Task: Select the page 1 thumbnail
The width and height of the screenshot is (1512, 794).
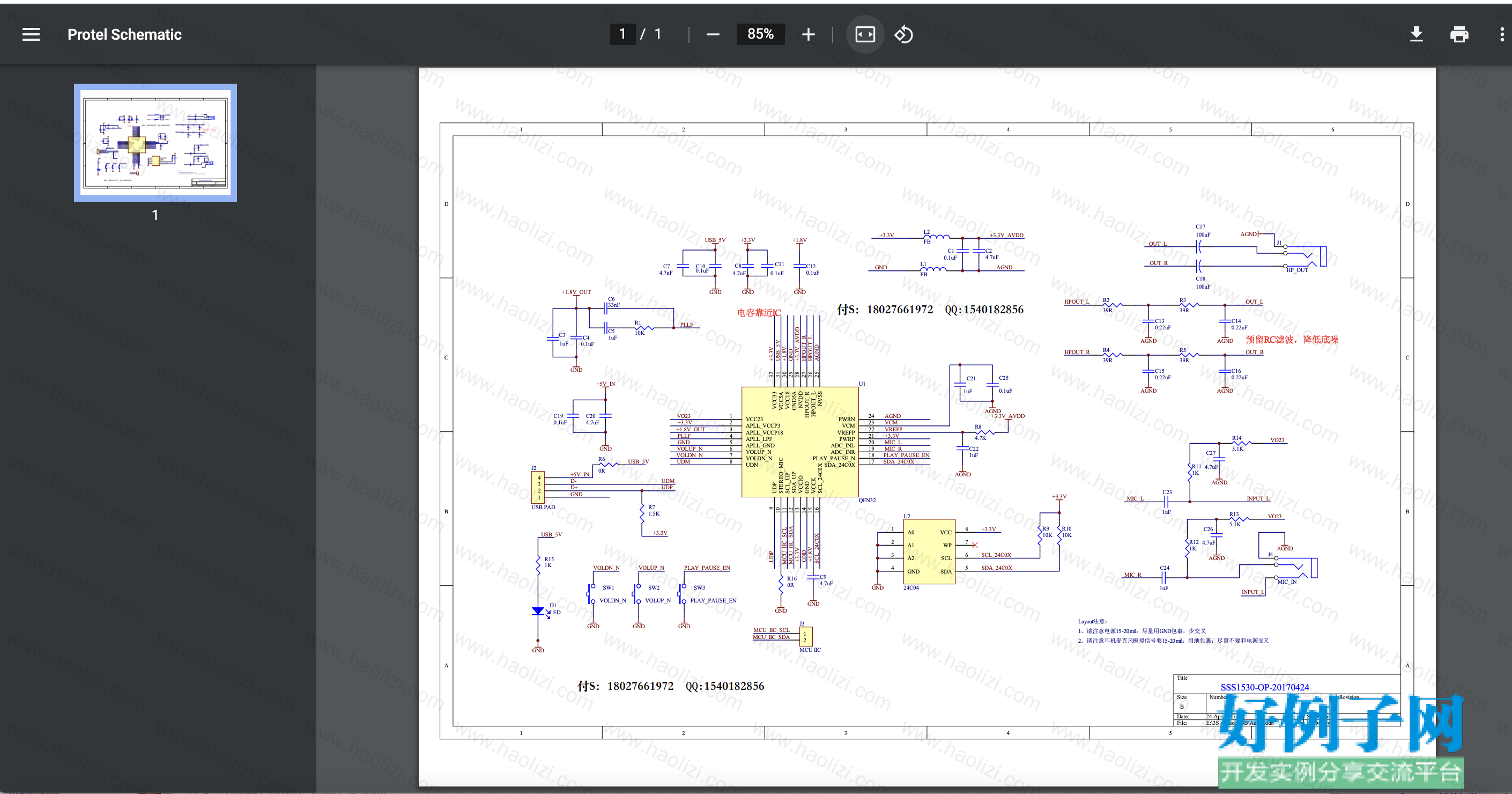Action: coord(155,143)
